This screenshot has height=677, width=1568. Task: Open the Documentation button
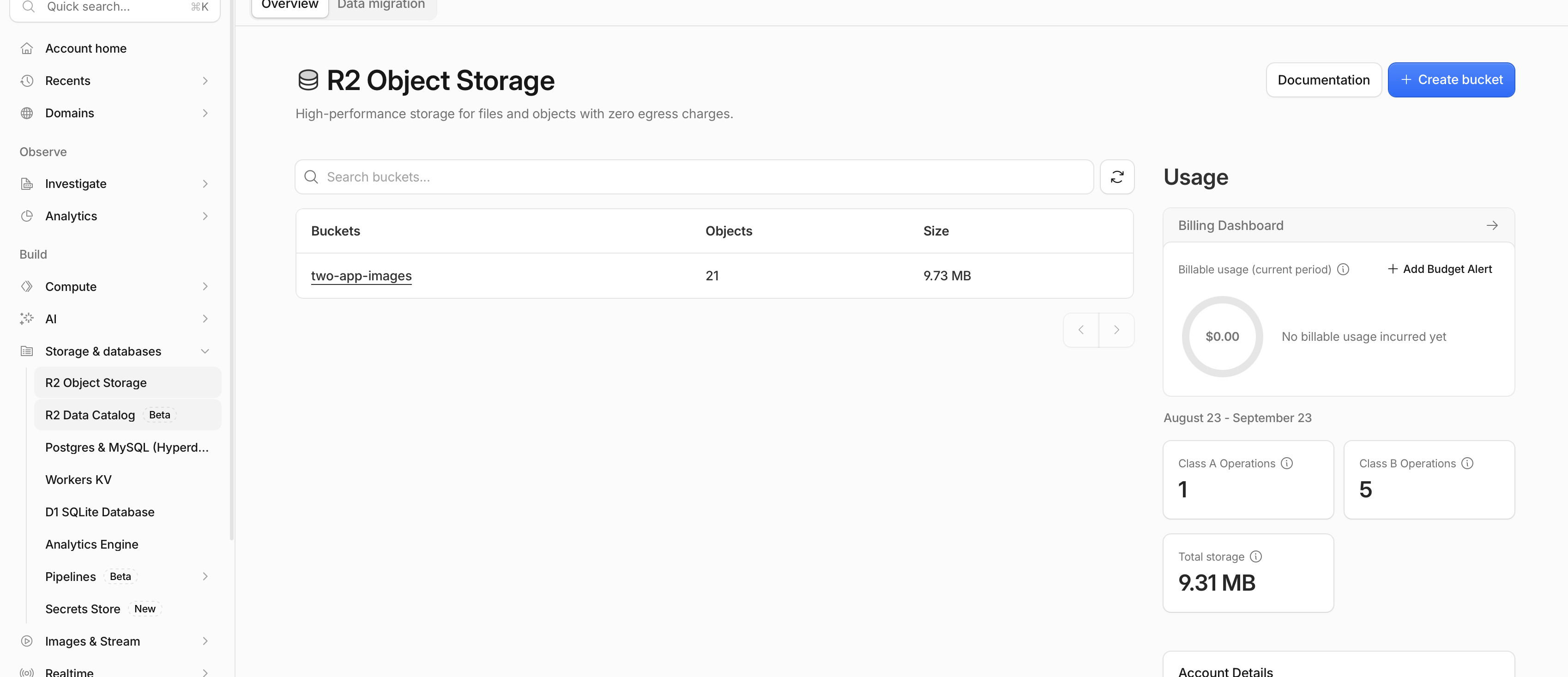click(1323, 80)
